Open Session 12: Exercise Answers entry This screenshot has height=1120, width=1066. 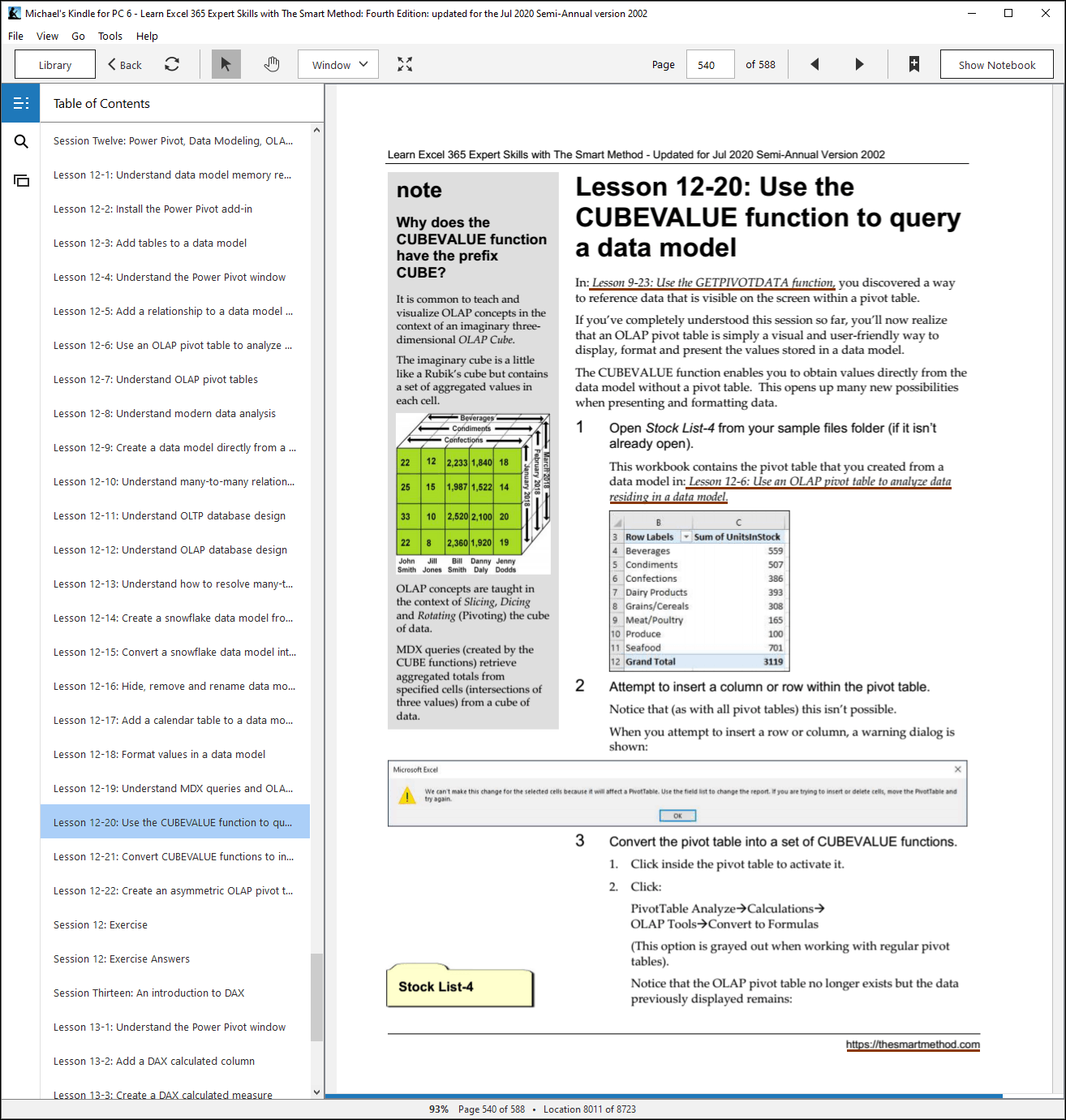[x=175, y=958]
